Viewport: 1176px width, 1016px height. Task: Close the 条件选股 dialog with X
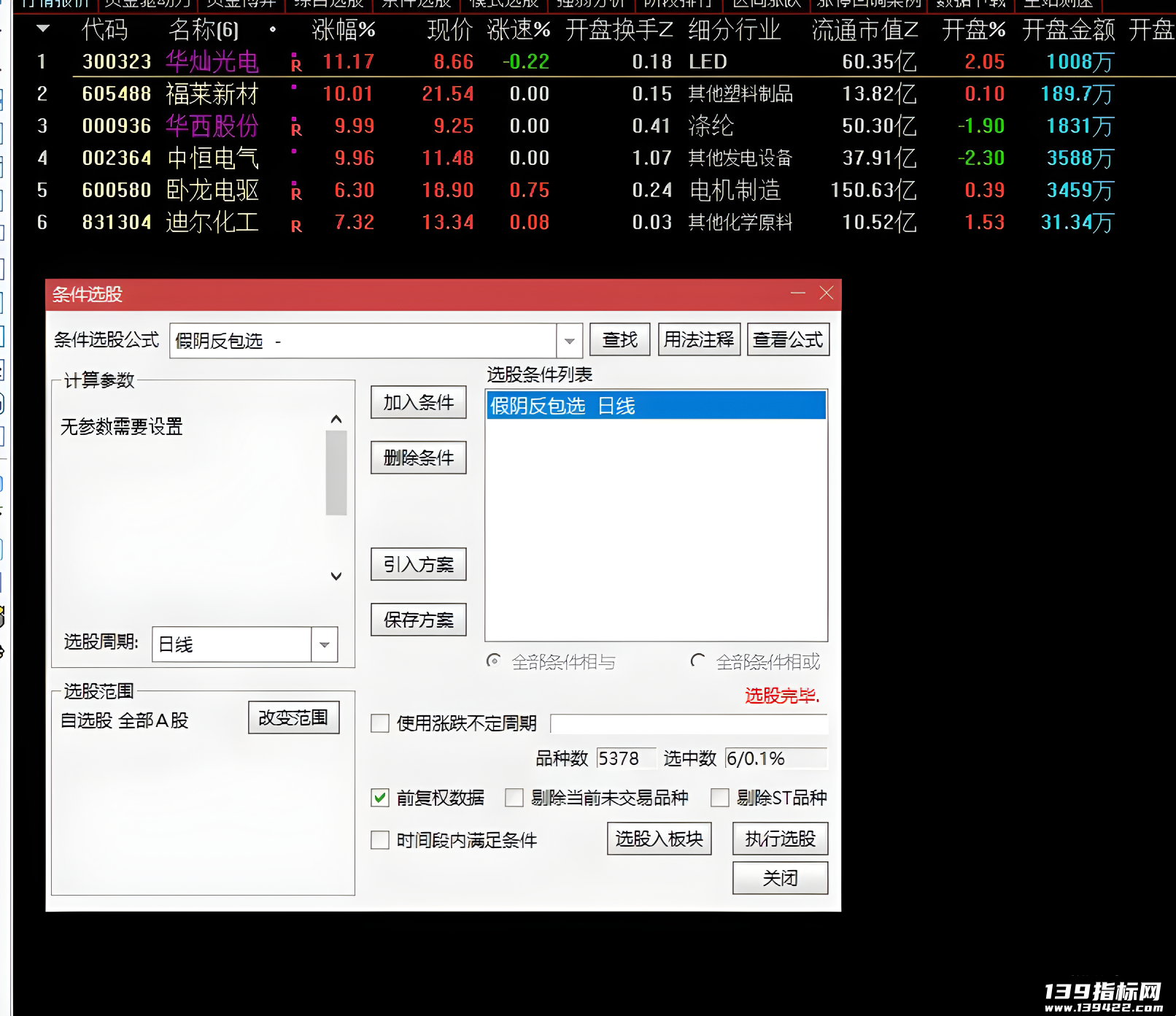827,293
